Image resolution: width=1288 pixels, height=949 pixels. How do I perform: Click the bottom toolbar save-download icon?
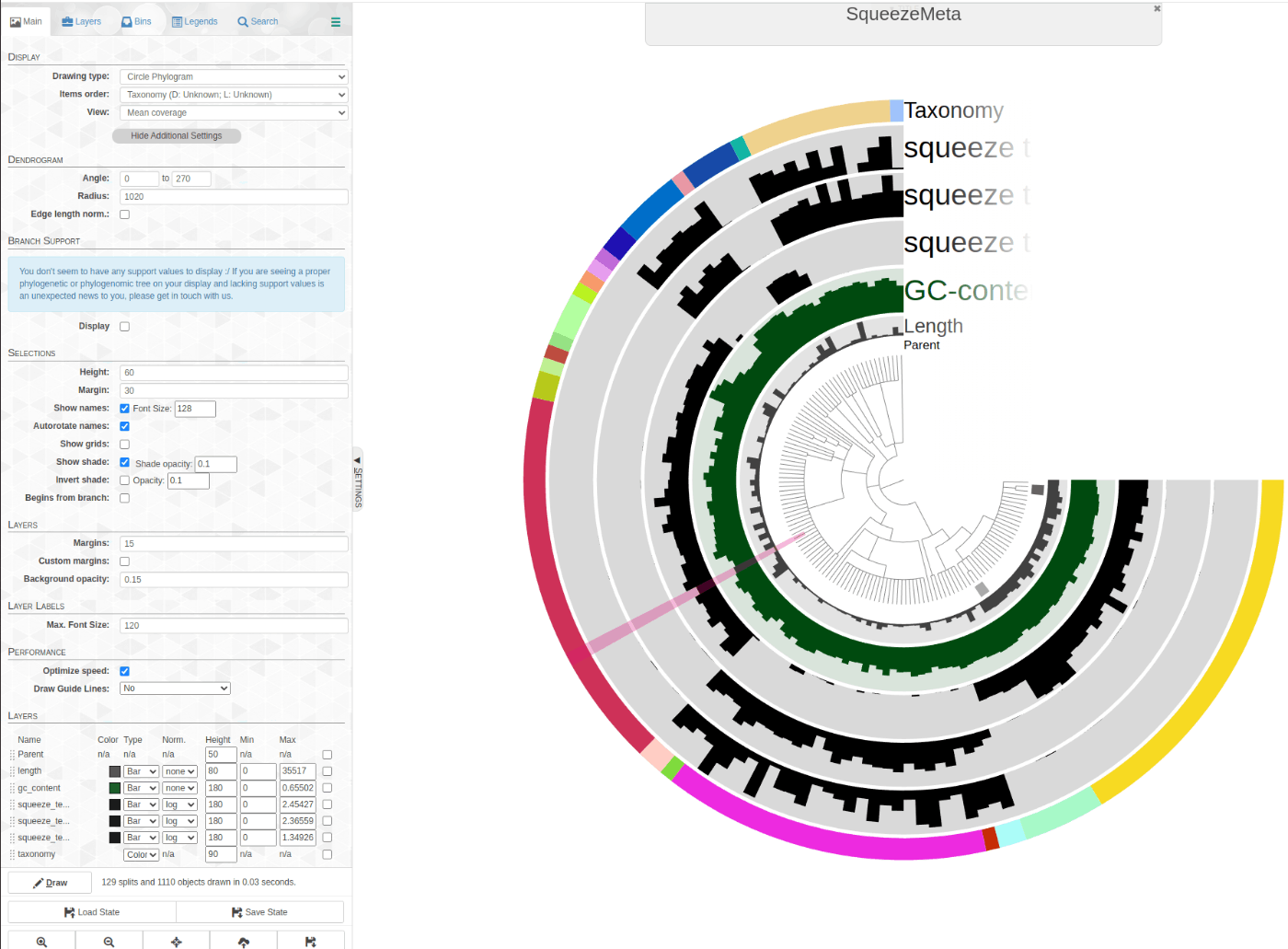pyautogui.click(x=311, y=942)
